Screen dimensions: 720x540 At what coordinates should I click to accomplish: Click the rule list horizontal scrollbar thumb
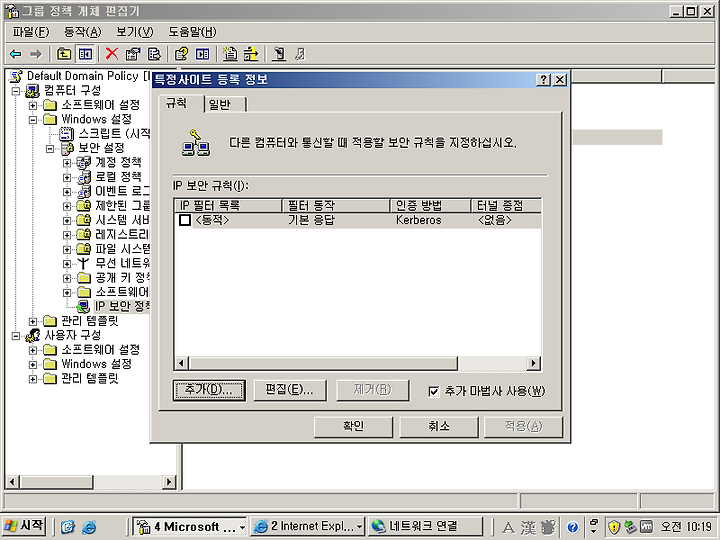click(322, 364)
